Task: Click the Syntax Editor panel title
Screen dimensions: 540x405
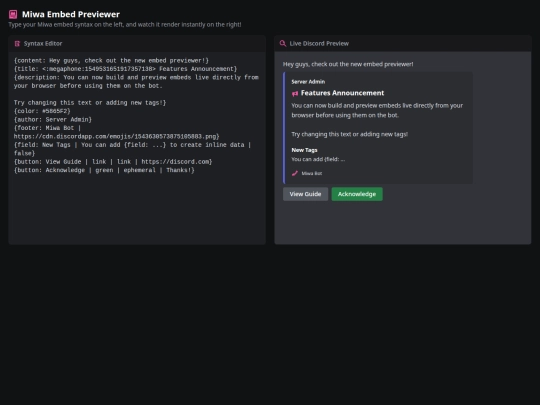Action: pos(43,43)
